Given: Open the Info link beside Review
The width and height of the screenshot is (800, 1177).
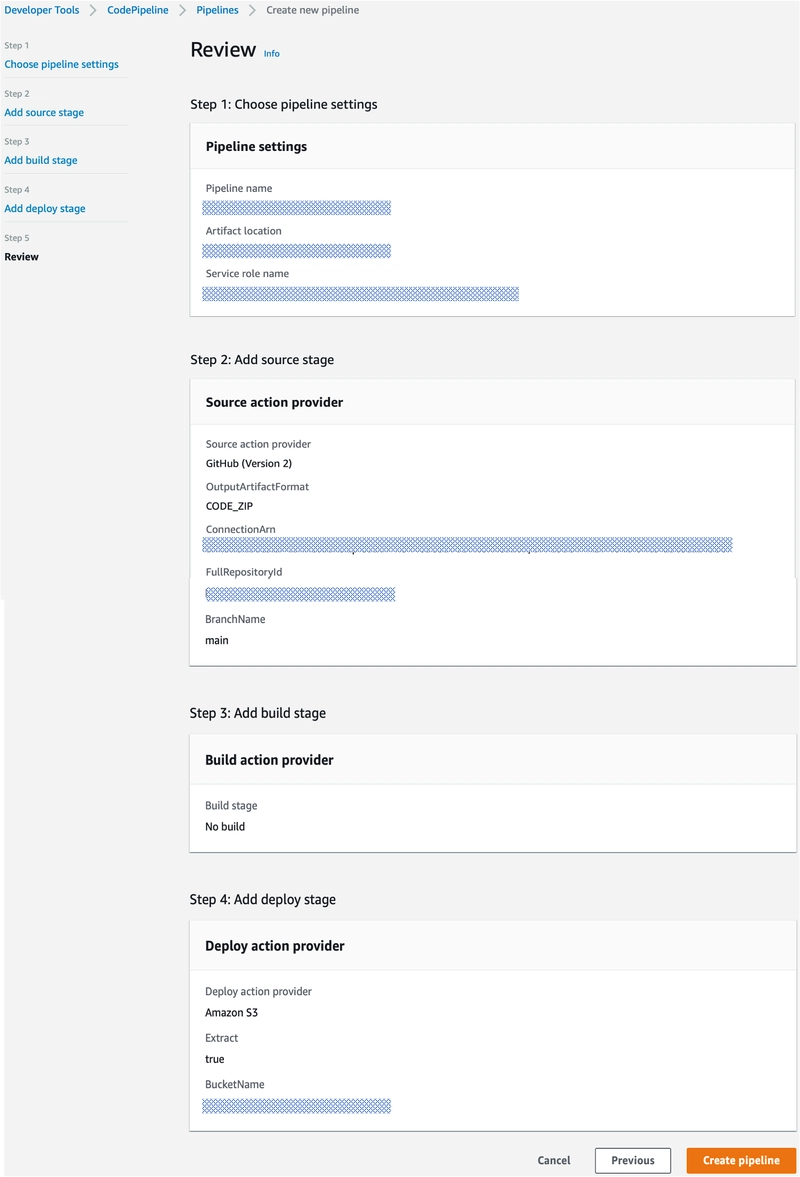Looking at the screenshot, I should tap(272, 54).
